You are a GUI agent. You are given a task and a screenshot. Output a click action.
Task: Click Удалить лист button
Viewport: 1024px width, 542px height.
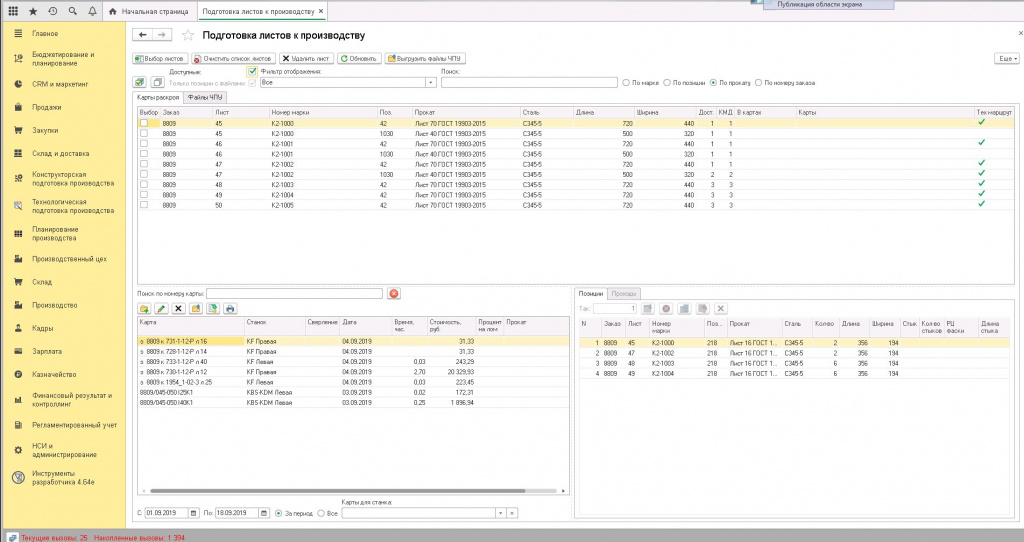pyautogui.click(x=306, y=58)
